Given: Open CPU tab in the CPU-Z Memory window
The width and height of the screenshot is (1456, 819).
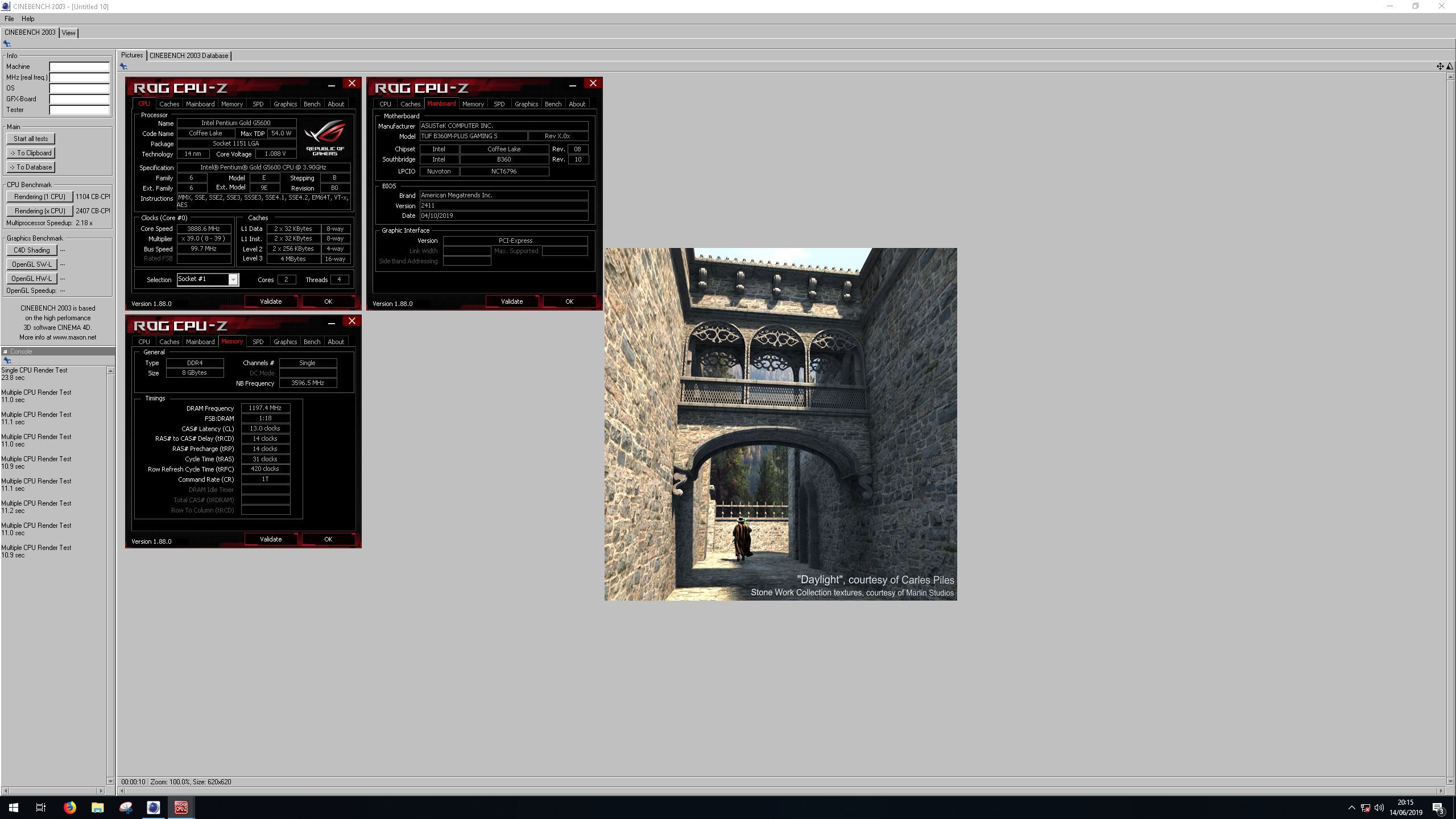Looking at the screenshot, I should click(144, 342).
